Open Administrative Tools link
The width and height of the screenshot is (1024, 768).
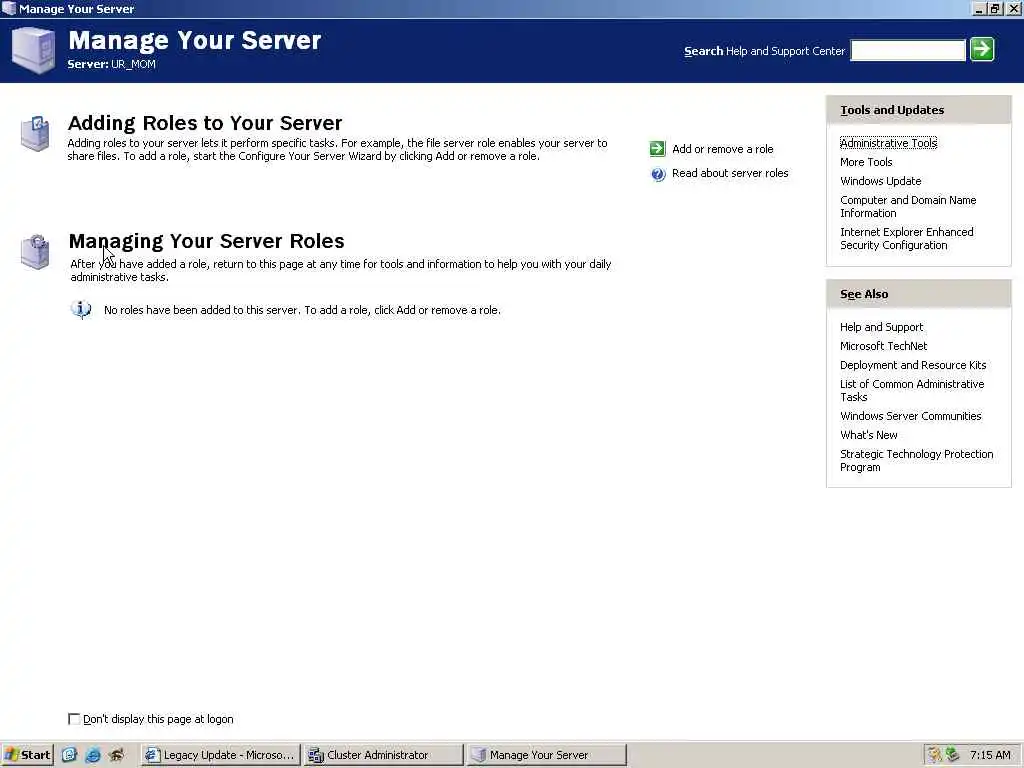point(888,143)
